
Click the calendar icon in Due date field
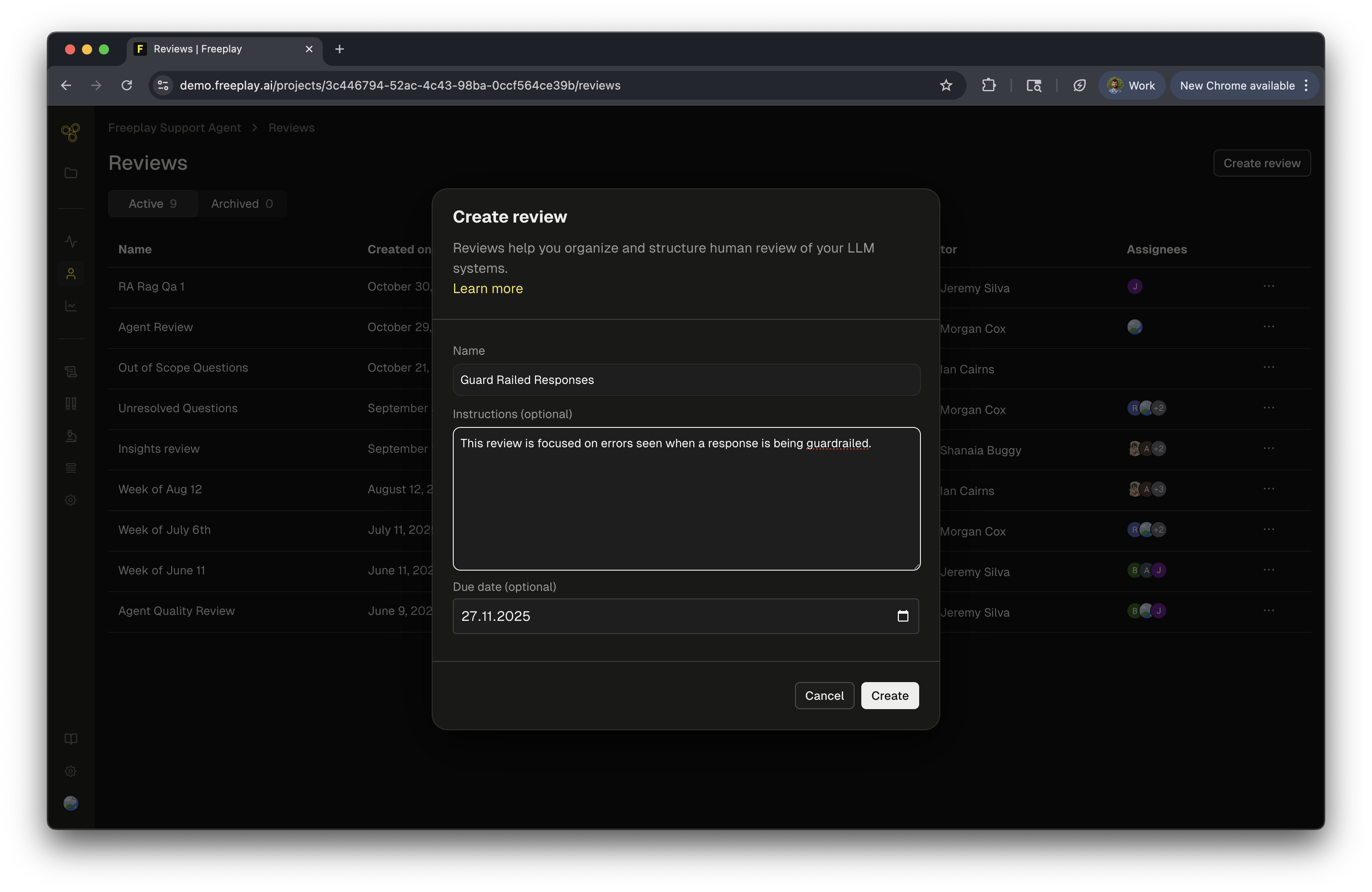[902, 616]
